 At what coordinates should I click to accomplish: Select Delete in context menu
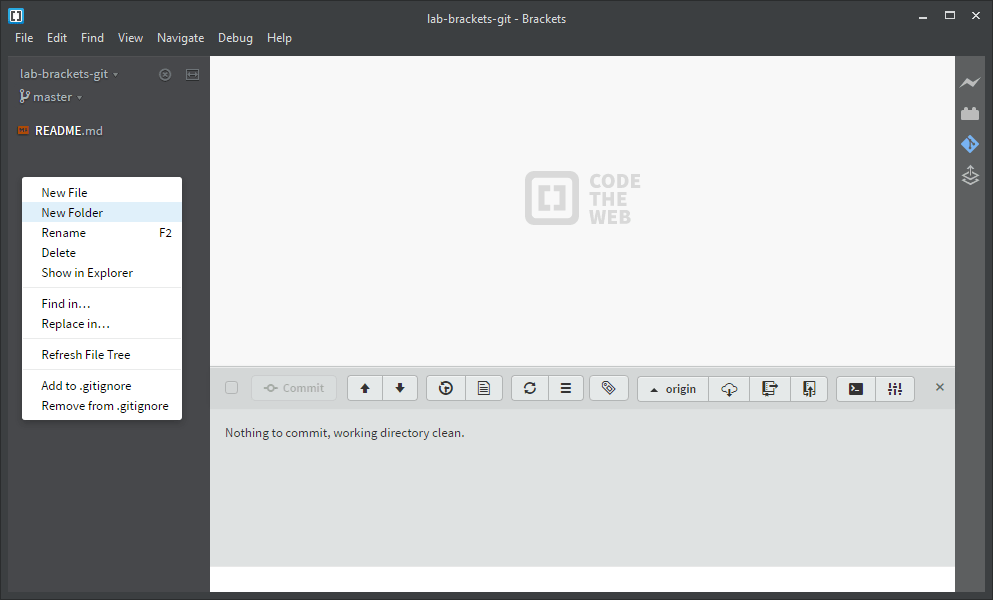coord(102,253)
